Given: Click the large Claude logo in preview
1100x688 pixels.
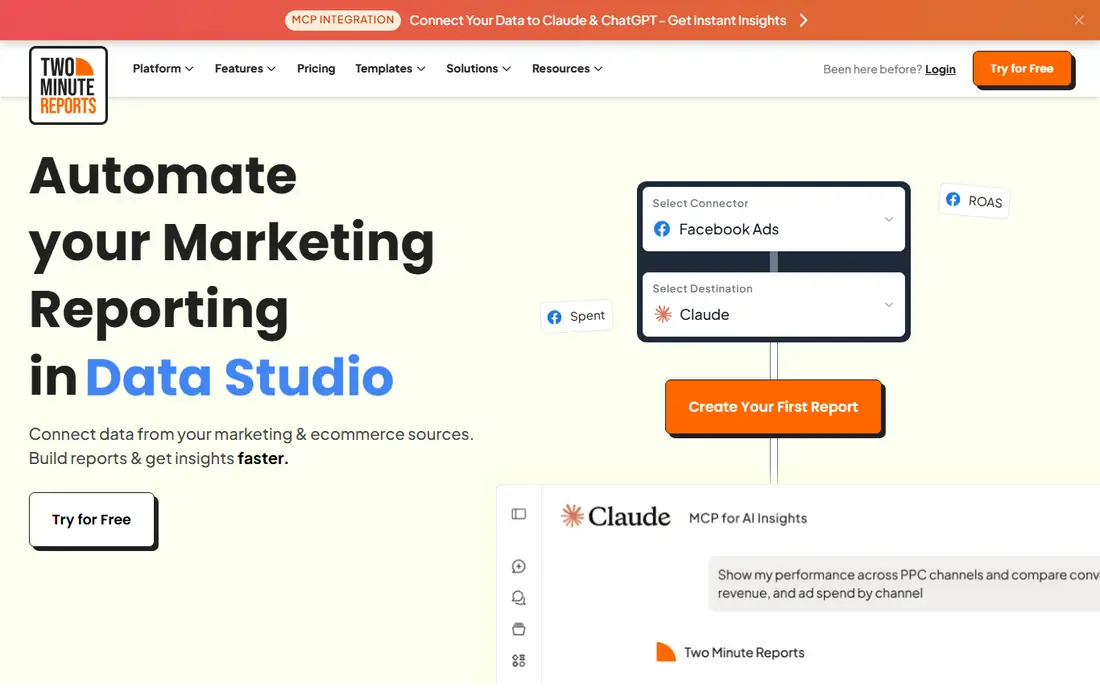Looking at the screenshot, I should pos(615,516).
